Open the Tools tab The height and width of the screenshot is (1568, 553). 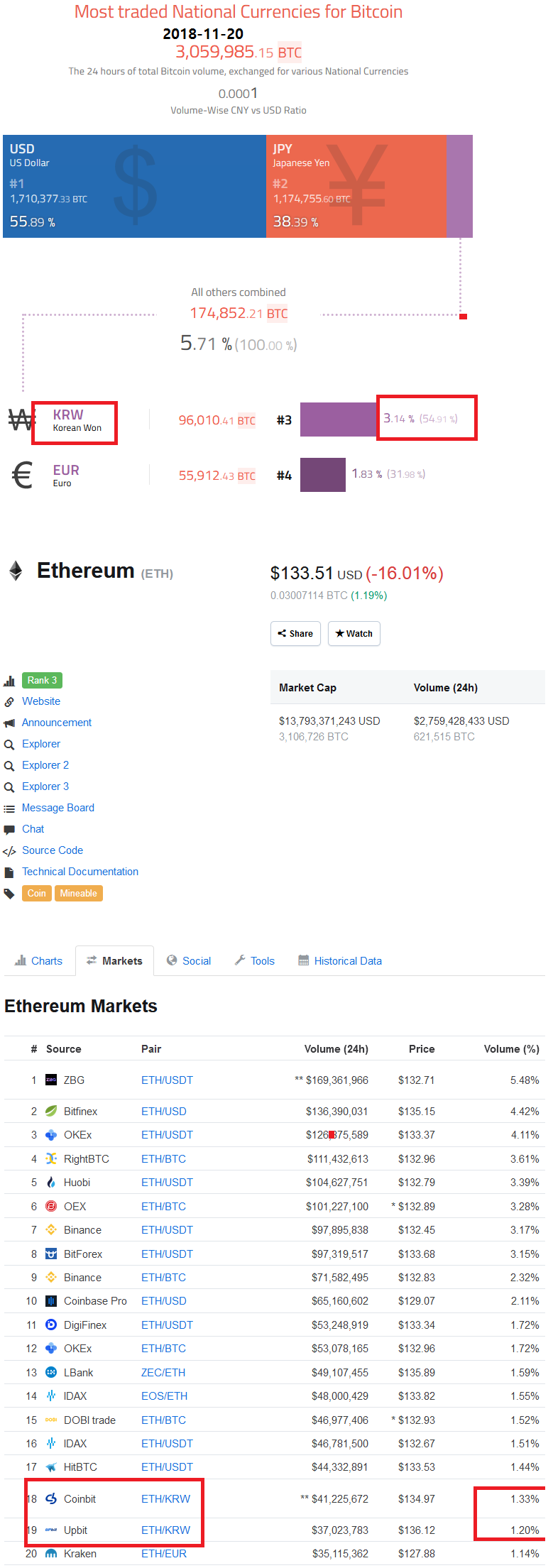(255, 960)
